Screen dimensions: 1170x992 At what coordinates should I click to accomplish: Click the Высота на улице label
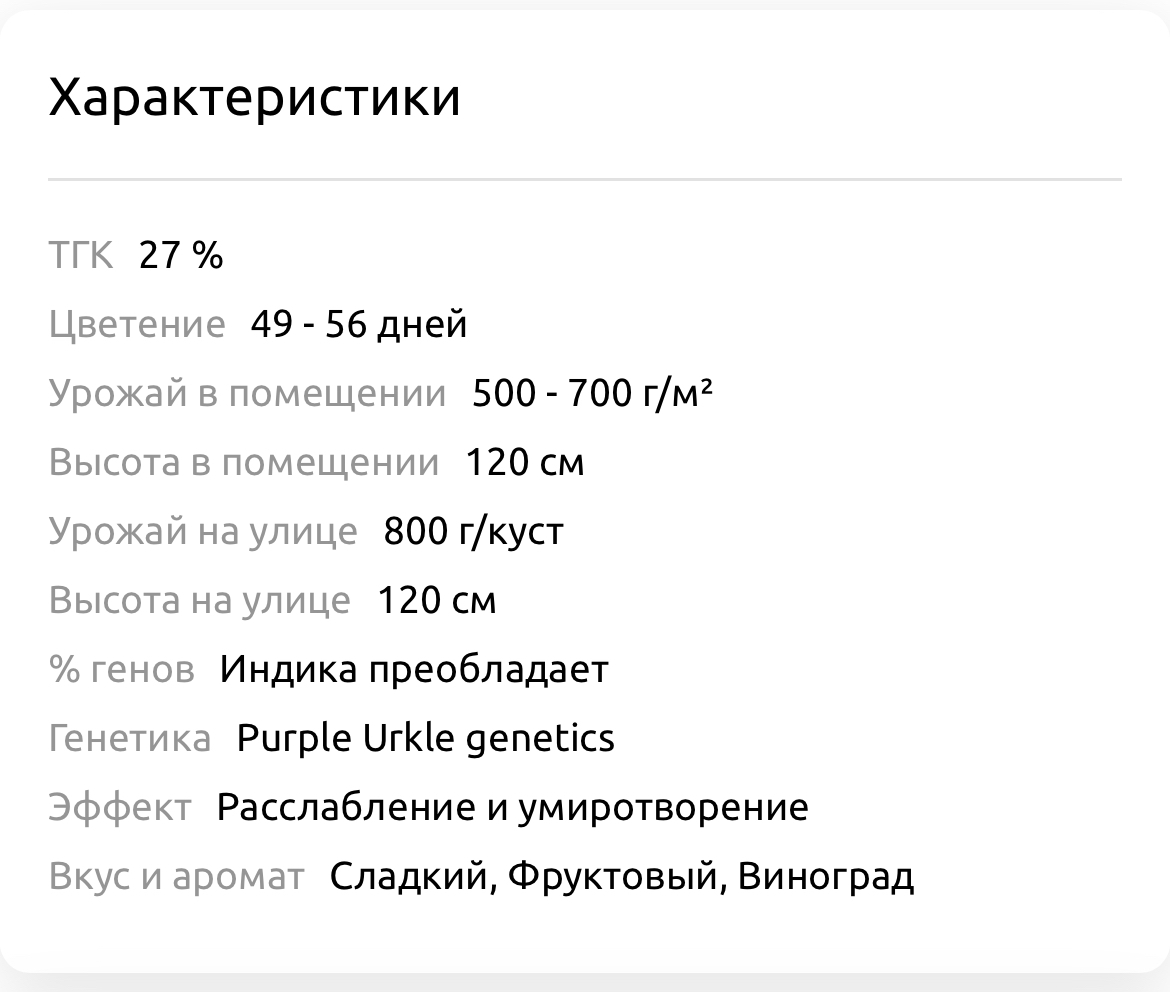tap(200, 601)
